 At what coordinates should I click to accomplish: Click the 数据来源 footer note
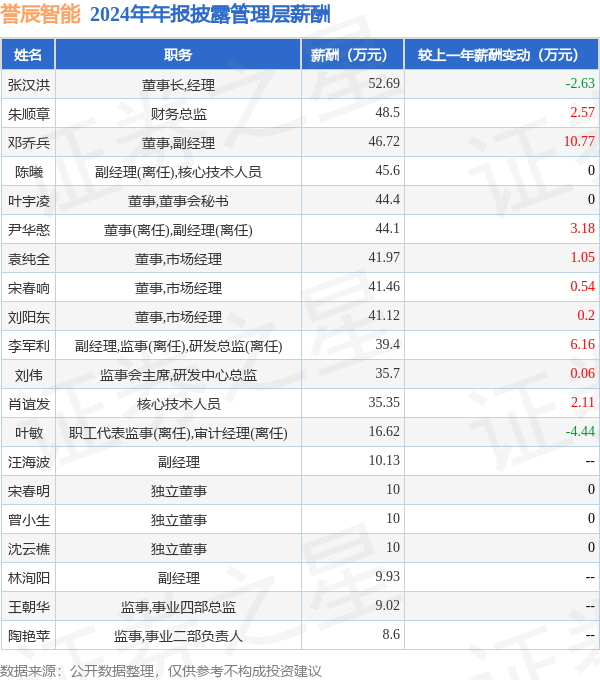point(161,671)
